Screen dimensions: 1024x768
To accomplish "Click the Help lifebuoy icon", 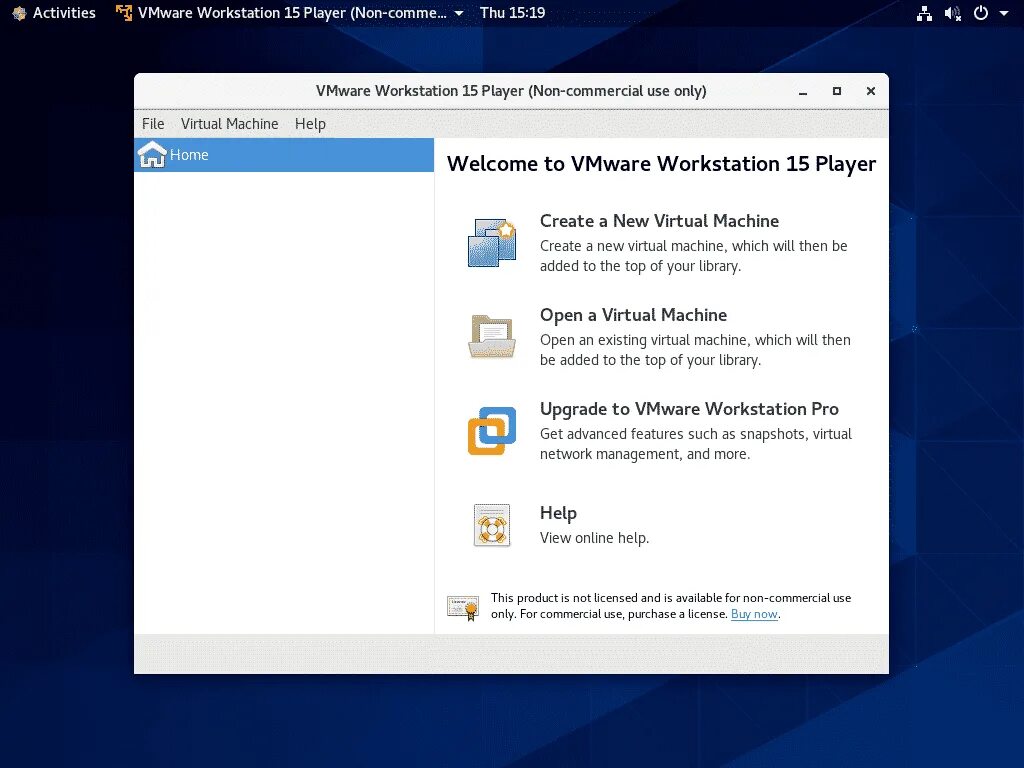I will [491, 524].
